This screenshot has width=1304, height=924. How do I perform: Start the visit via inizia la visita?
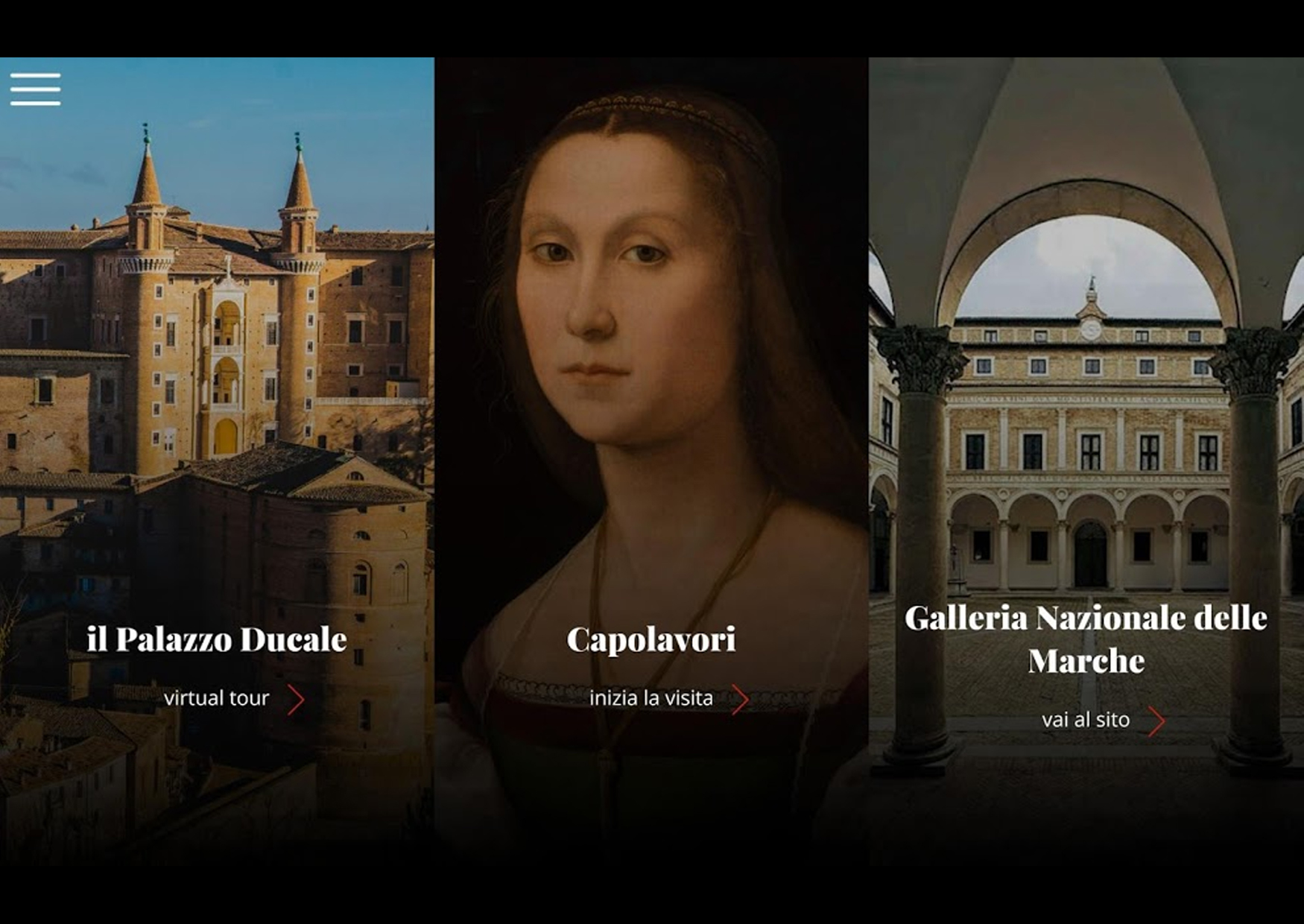click(x=651, y=698)
